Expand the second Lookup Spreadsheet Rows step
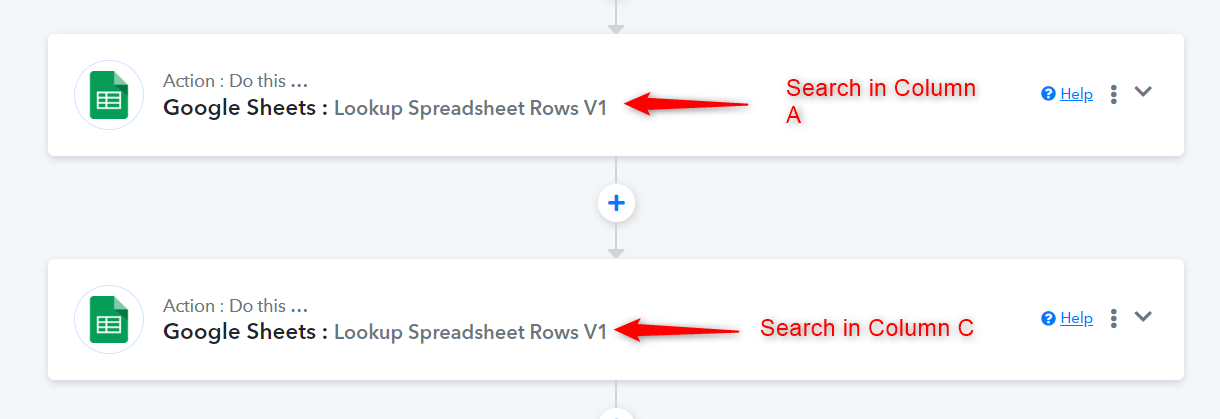This screenshot has width=1220, height=419. pos(1143,317)
